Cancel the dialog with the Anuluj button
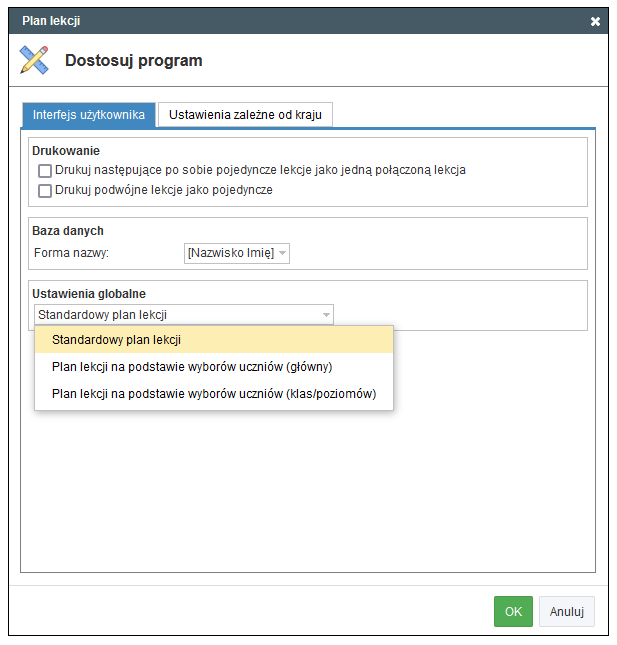Image resolution: width=617 pixels, height=645 pixels. (x=567, y=611)
